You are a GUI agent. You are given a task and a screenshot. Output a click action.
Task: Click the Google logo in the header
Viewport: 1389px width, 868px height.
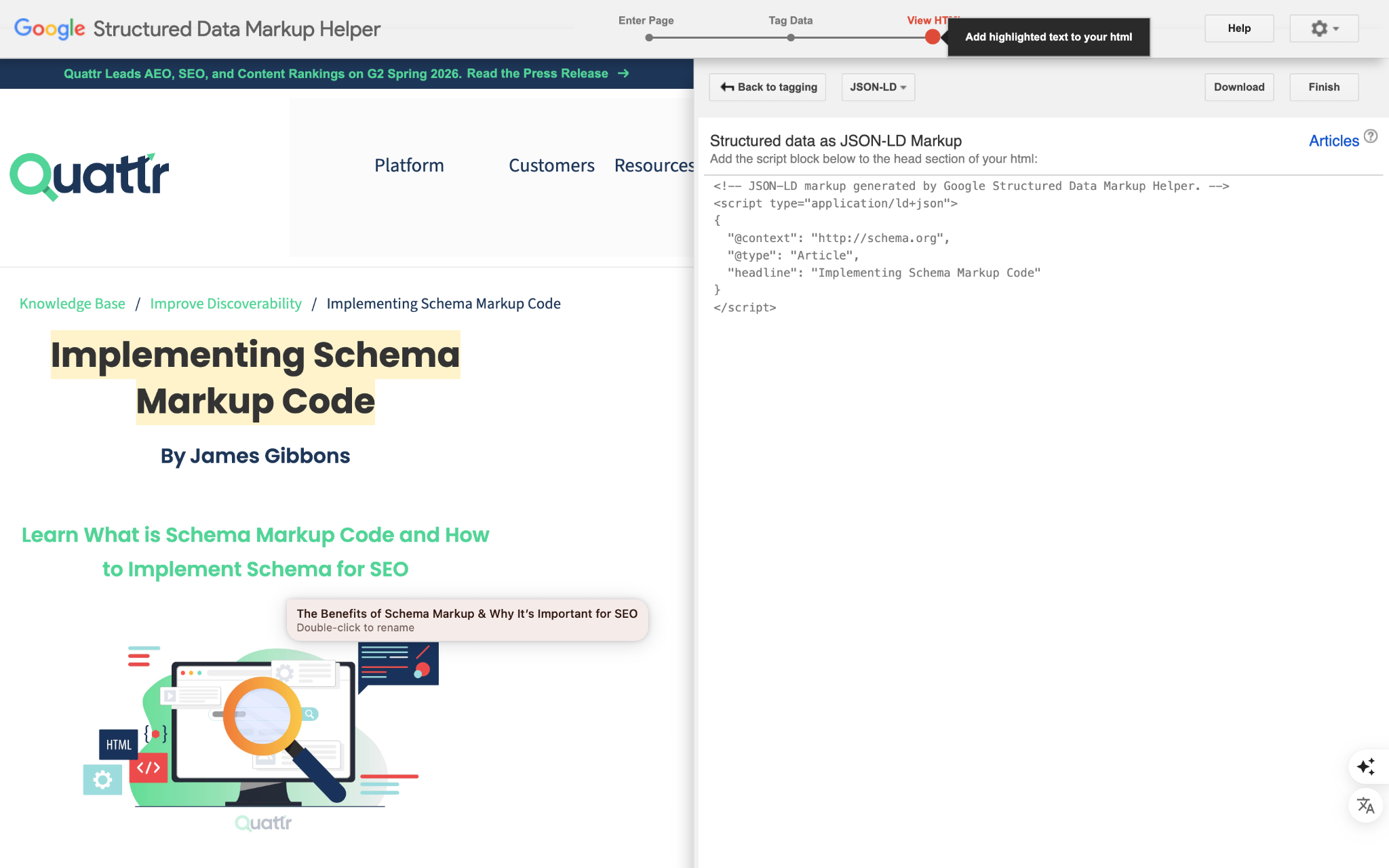[50, 28]
